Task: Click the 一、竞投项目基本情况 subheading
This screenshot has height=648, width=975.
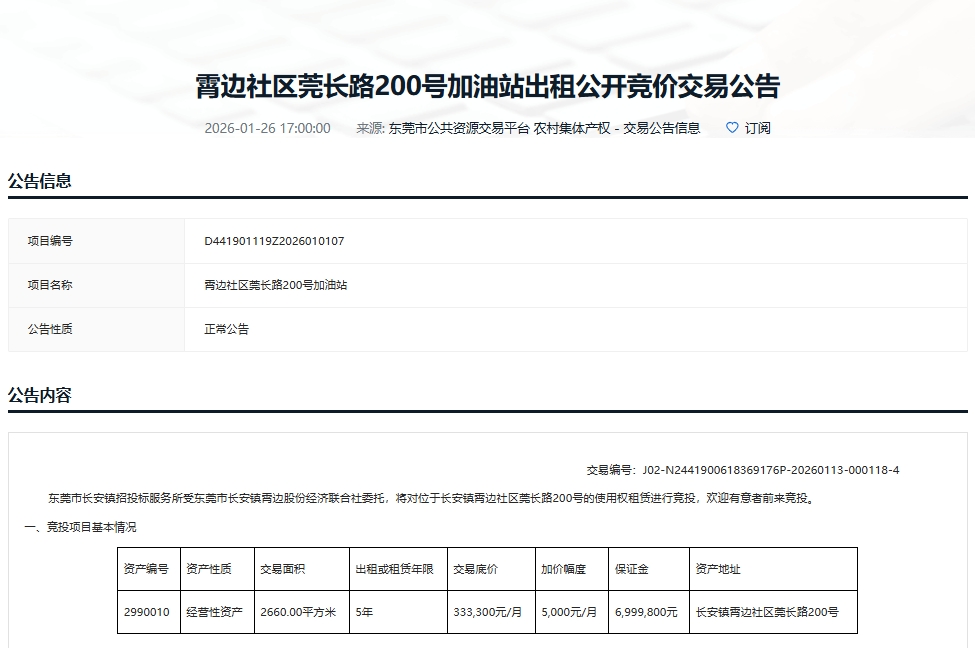Action: 80,527
